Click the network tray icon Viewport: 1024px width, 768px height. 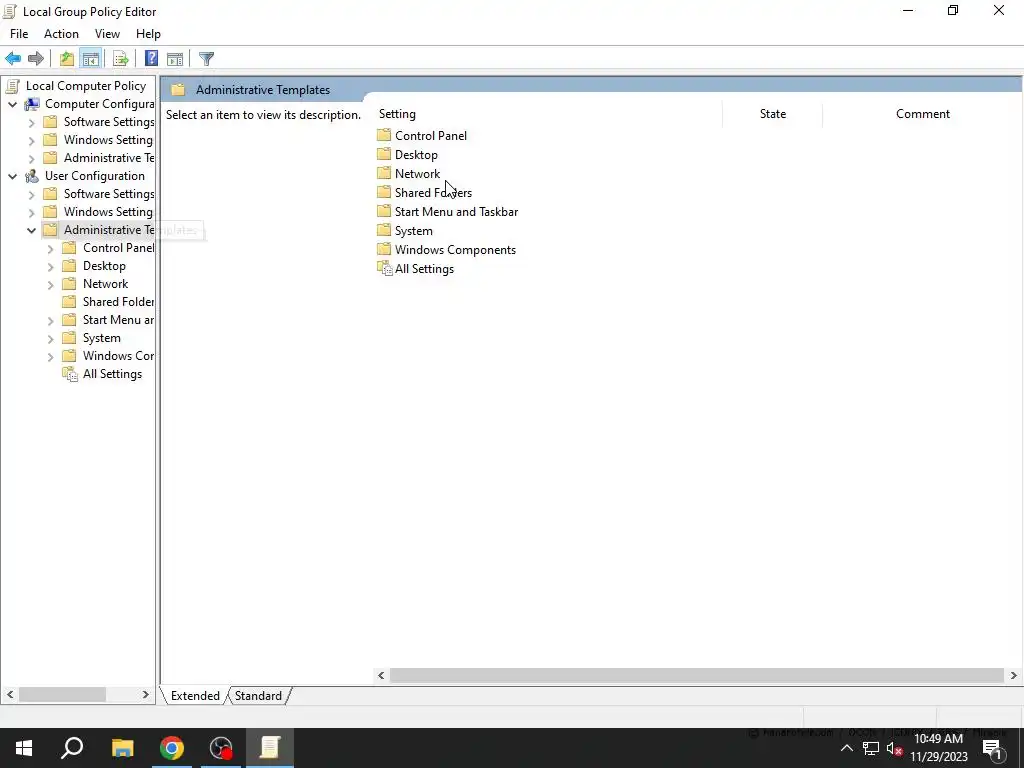871,748
